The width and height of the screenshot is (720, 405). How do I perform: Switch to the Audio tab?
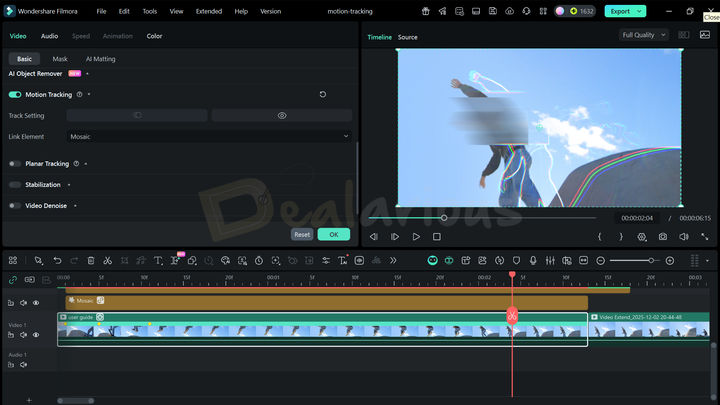[x=50, y=36]
